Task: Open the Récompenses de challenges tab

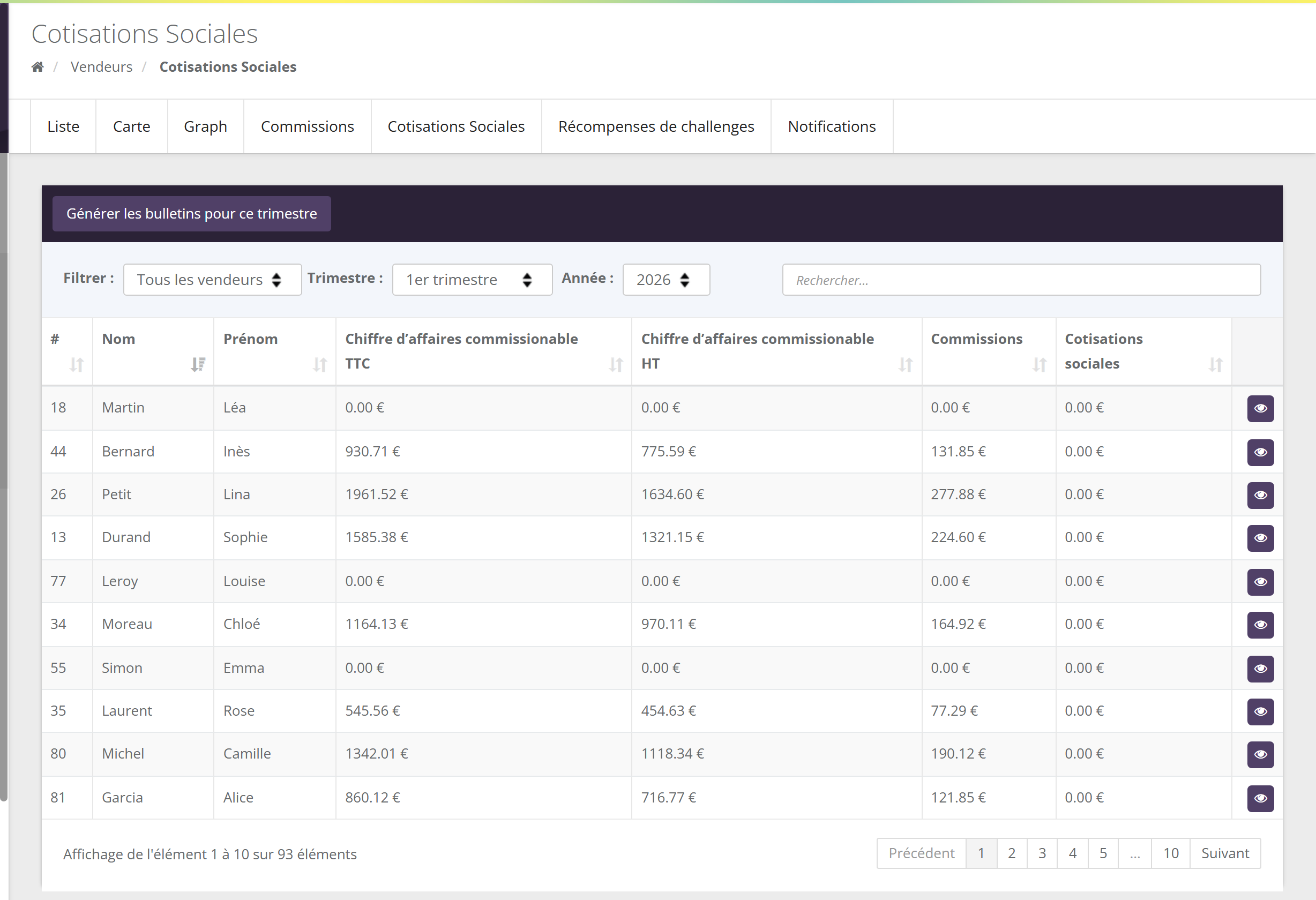Action: coord(656,126)
